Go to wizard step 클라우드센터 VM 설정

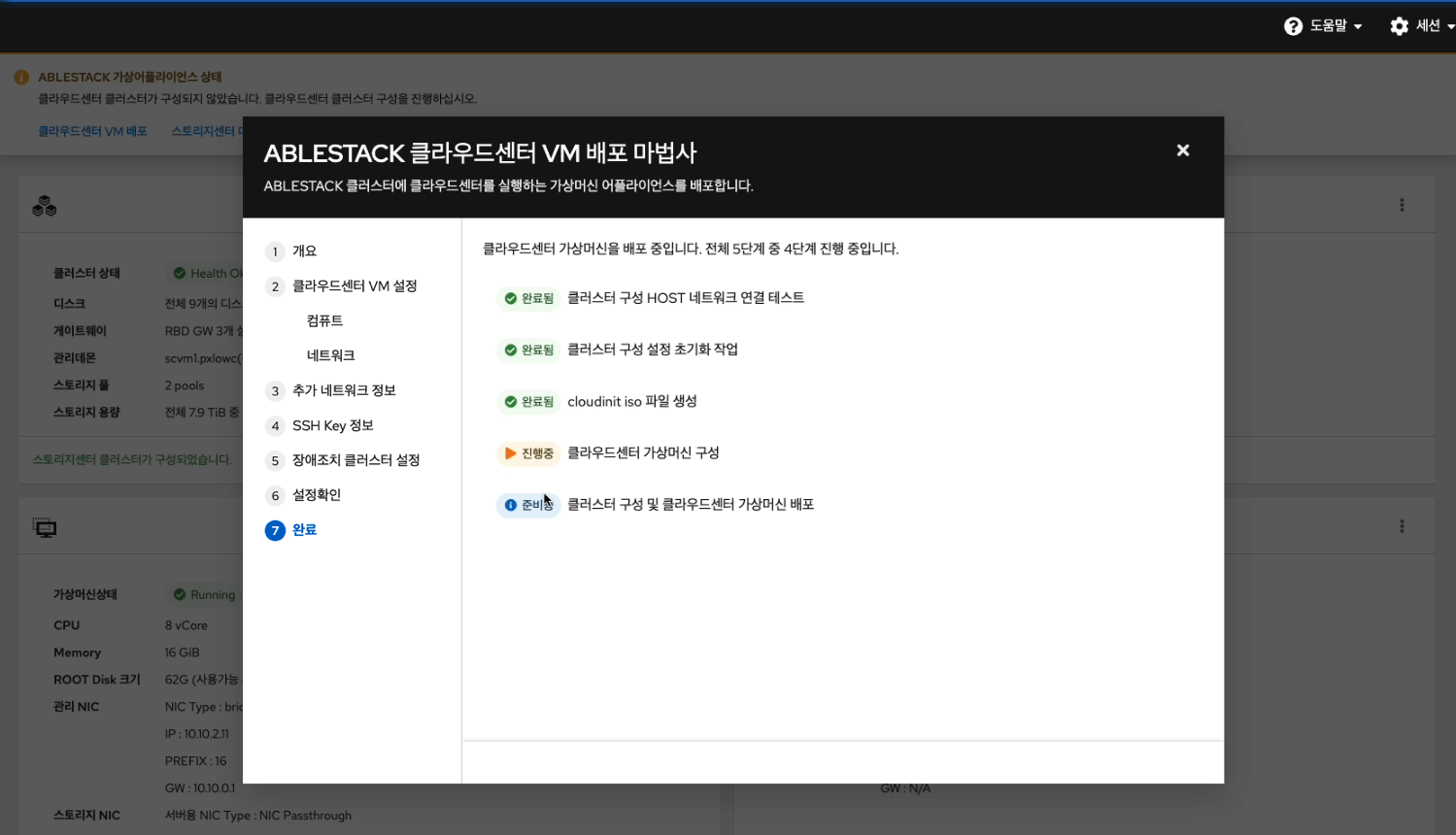pyautogui.click(x=341, y=286)
